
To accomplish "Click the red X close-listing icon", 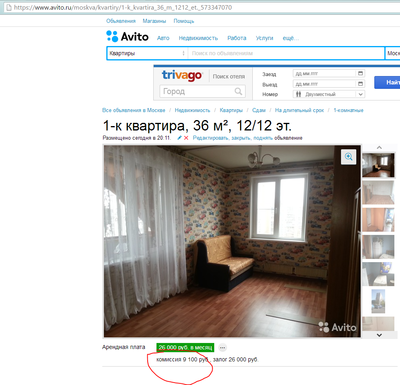I will click(186, 138).
